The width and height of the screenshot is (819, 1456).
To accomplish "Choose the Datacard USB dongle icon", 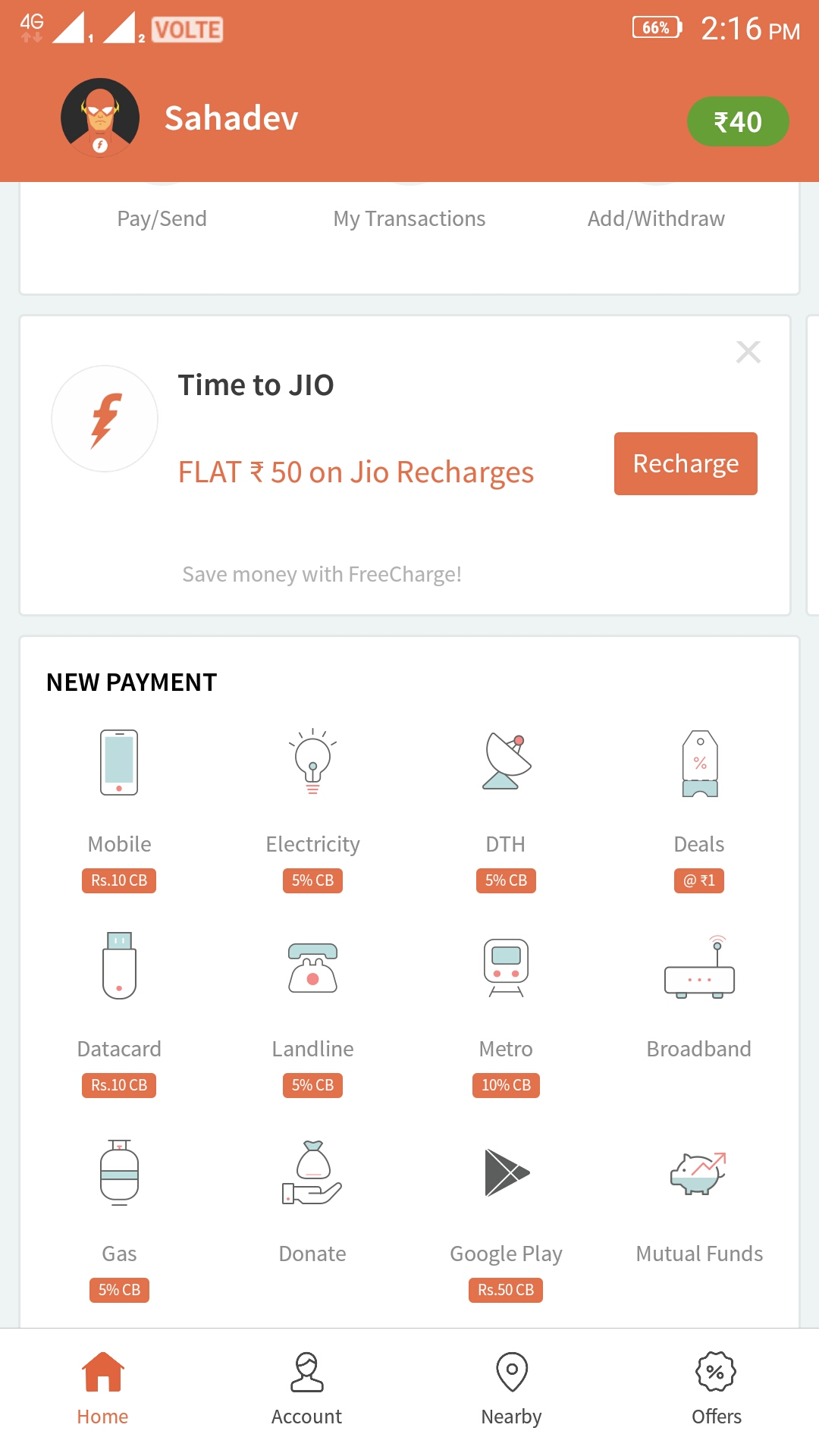I will [x=119, y=965].
